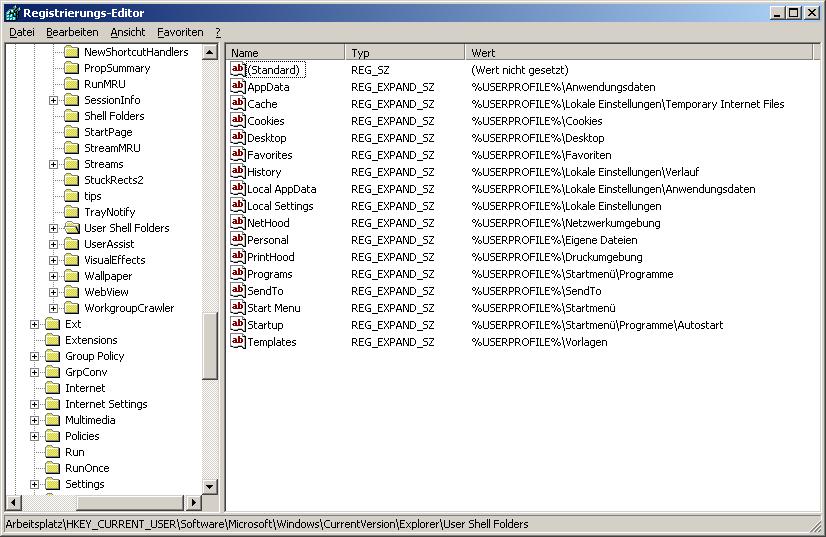Expand the UserAssist key
This screenshot has width=826, height=537.
coord(53,245)
